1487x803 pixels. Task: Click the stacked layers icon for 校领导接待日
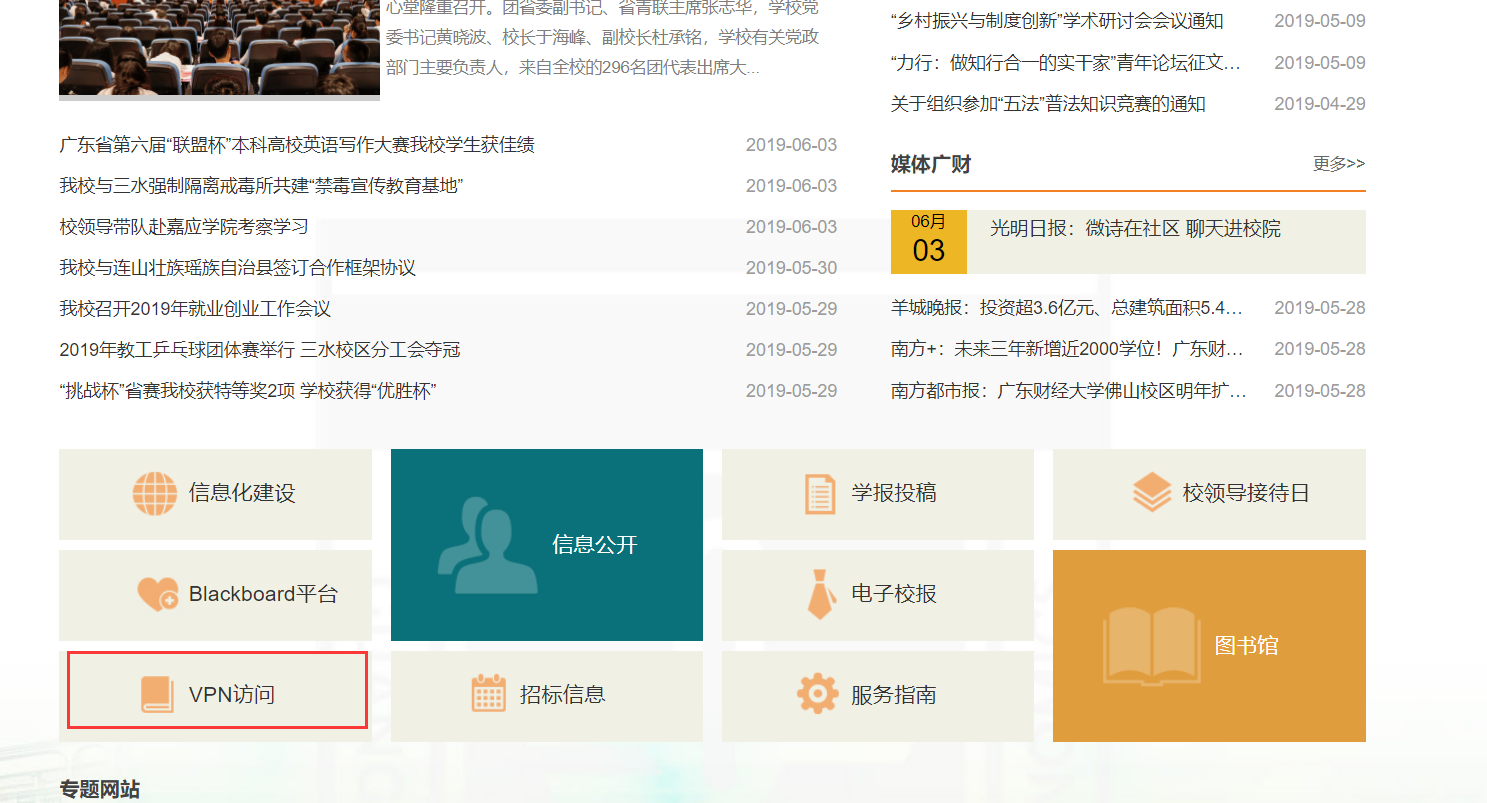(x=1152, y=493)
